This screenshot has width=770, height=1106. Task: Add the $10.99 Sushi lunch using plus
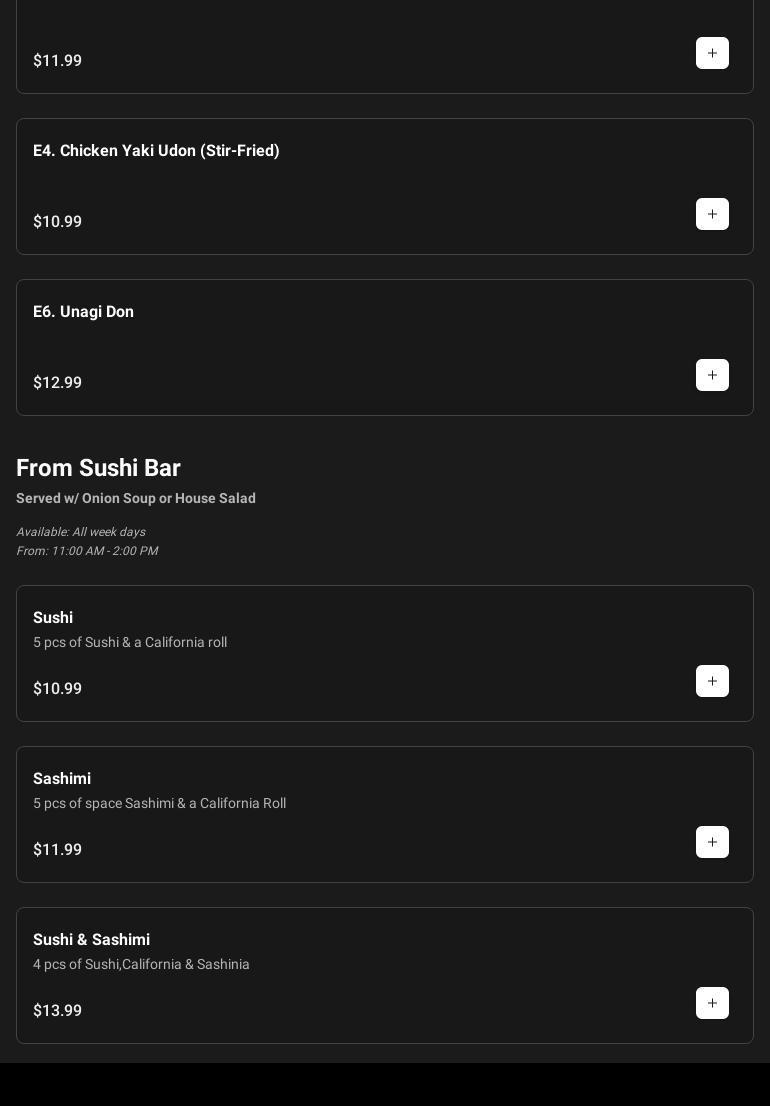(712, 681)
